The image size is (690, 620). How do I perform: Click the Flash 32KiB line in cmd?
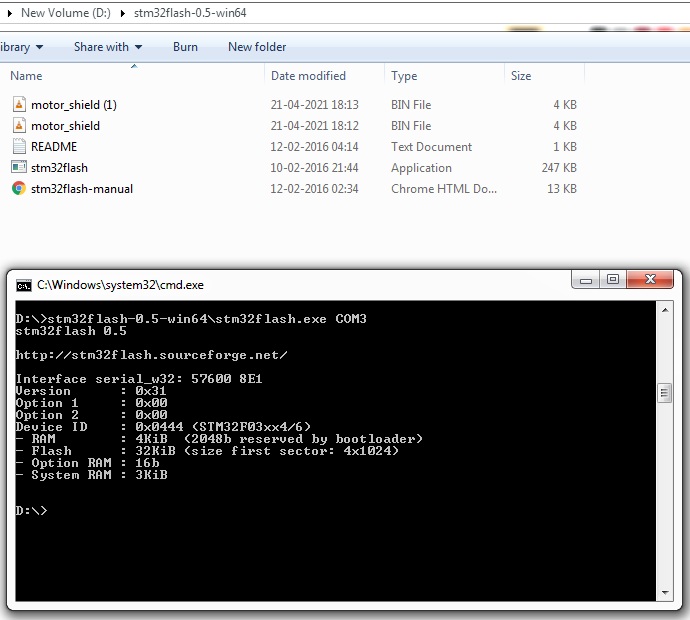point(207,451)
